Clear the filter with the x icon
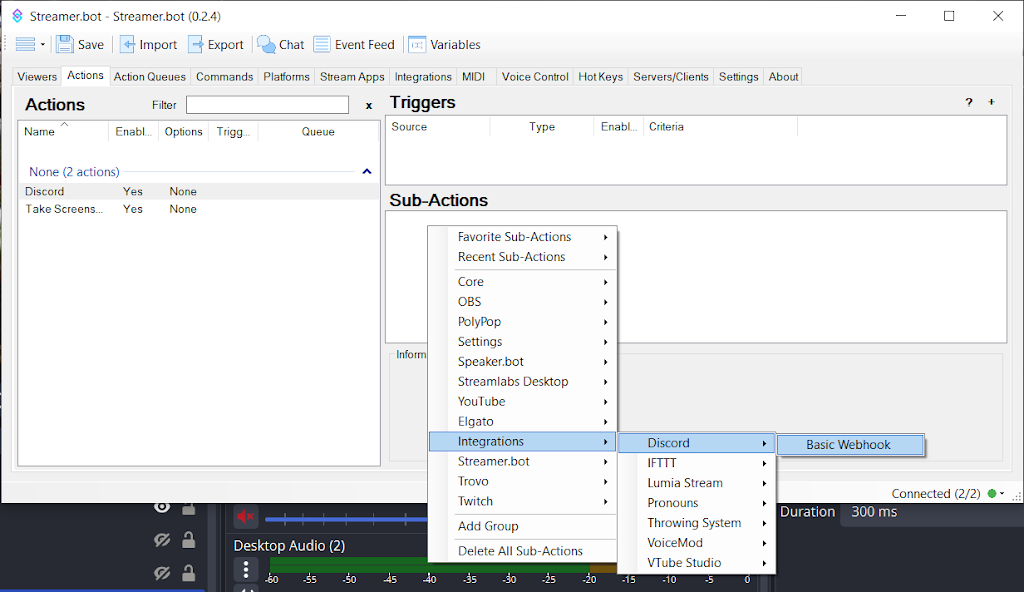Screen dimensions: 1024x592 (368, 105)
